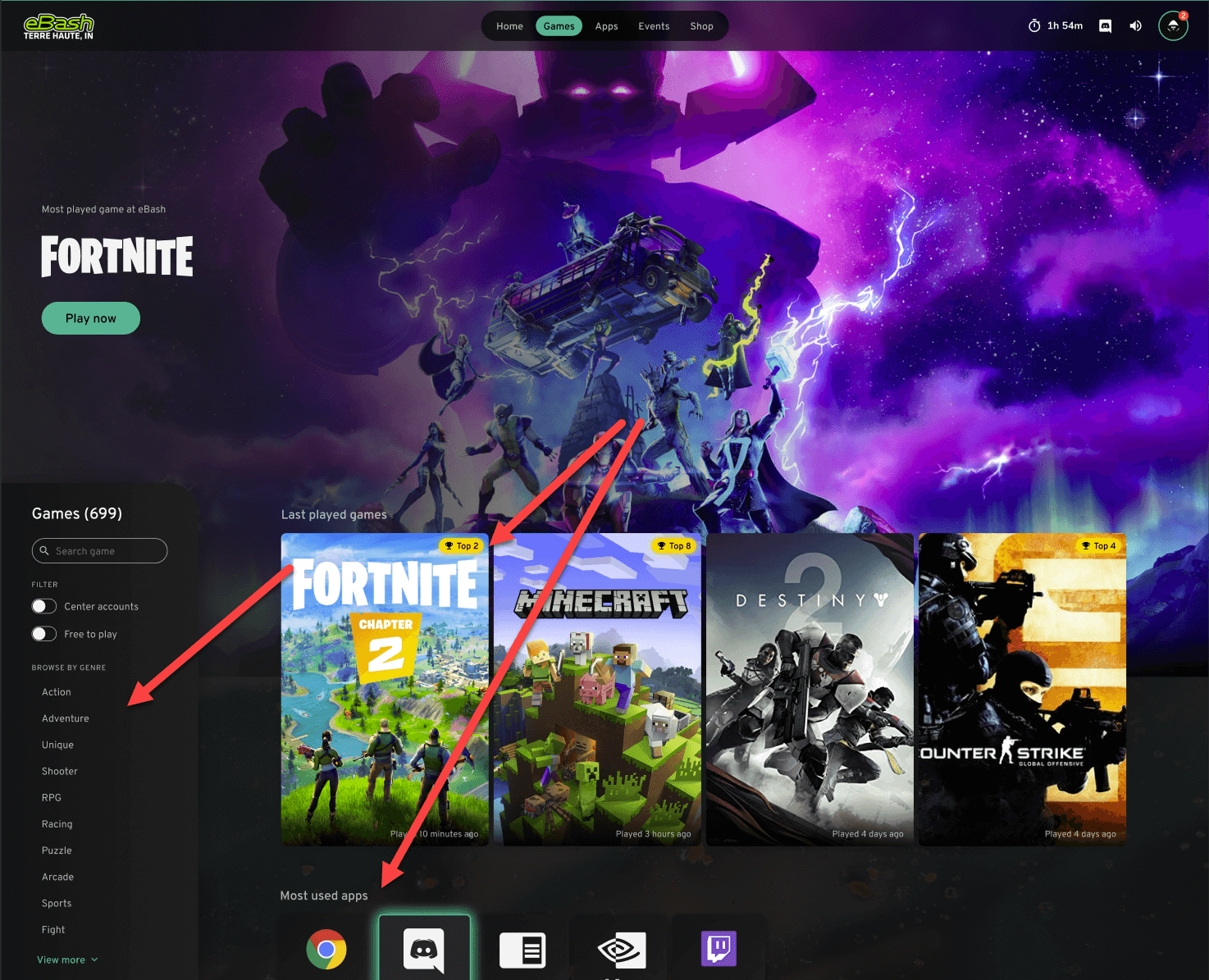
Task: Switch to the Apps tab
Action: click(x=606, y=25)
